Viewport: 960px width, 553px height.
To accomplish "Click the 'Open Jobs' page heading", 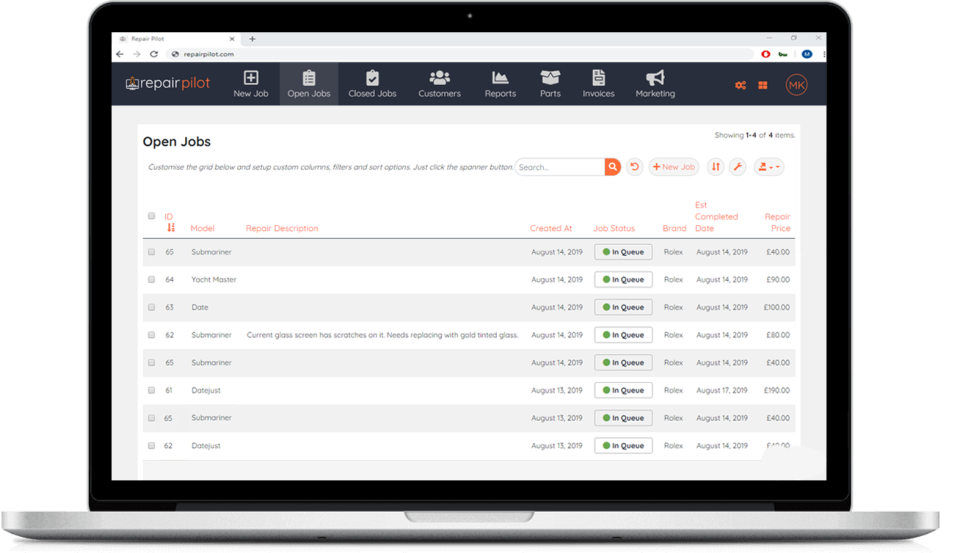I will pyautogui.click(x=176, y=141).
